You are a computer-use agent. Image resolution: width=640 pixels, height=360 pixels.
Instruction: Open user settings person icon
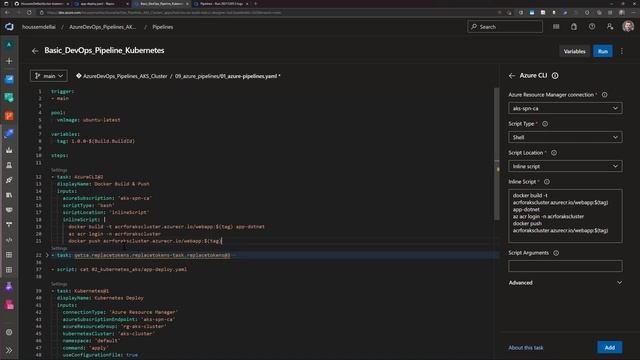tap(610, 27)
